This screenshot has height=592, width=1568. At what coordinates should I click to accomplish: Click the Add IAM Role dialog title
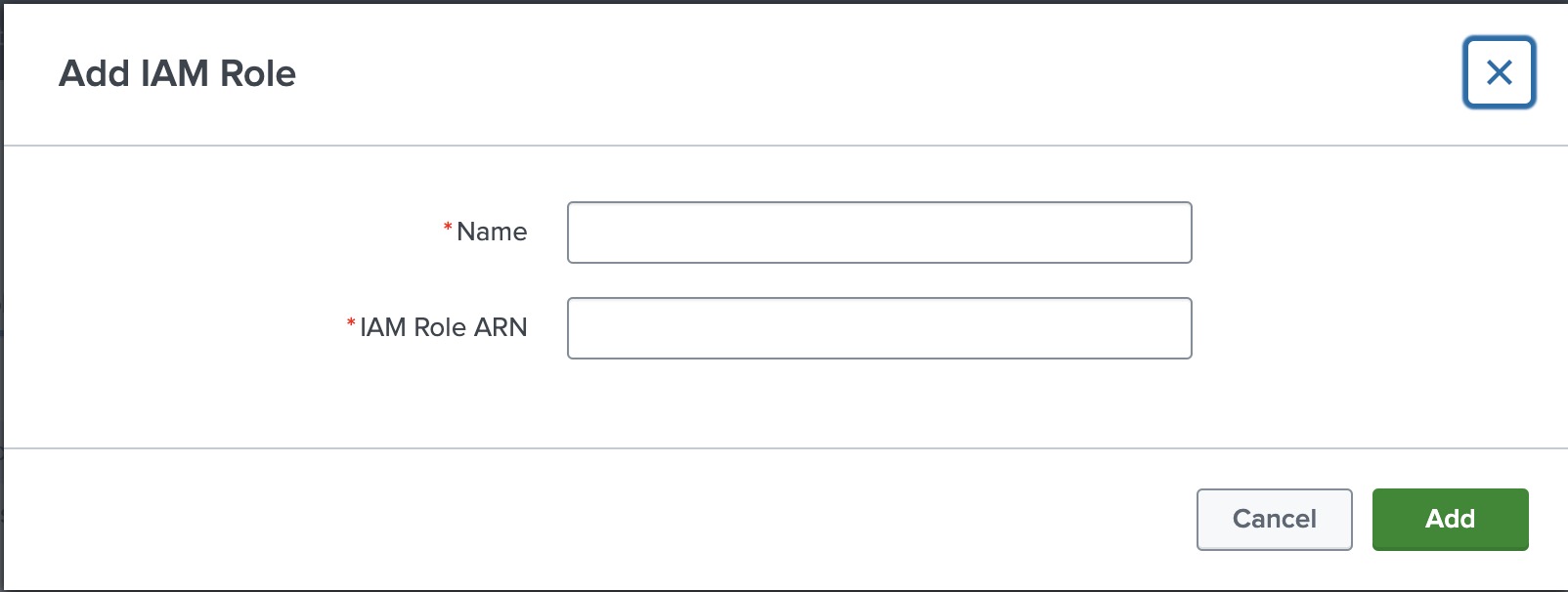(180, 72)
